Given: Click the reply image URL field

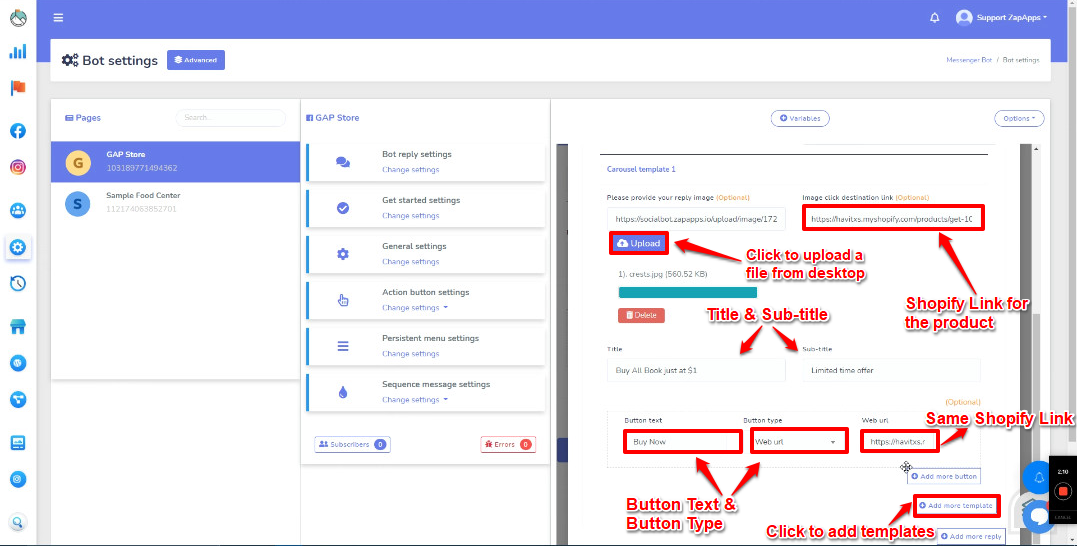Looking at the screenshot, I should coord(696,219).
